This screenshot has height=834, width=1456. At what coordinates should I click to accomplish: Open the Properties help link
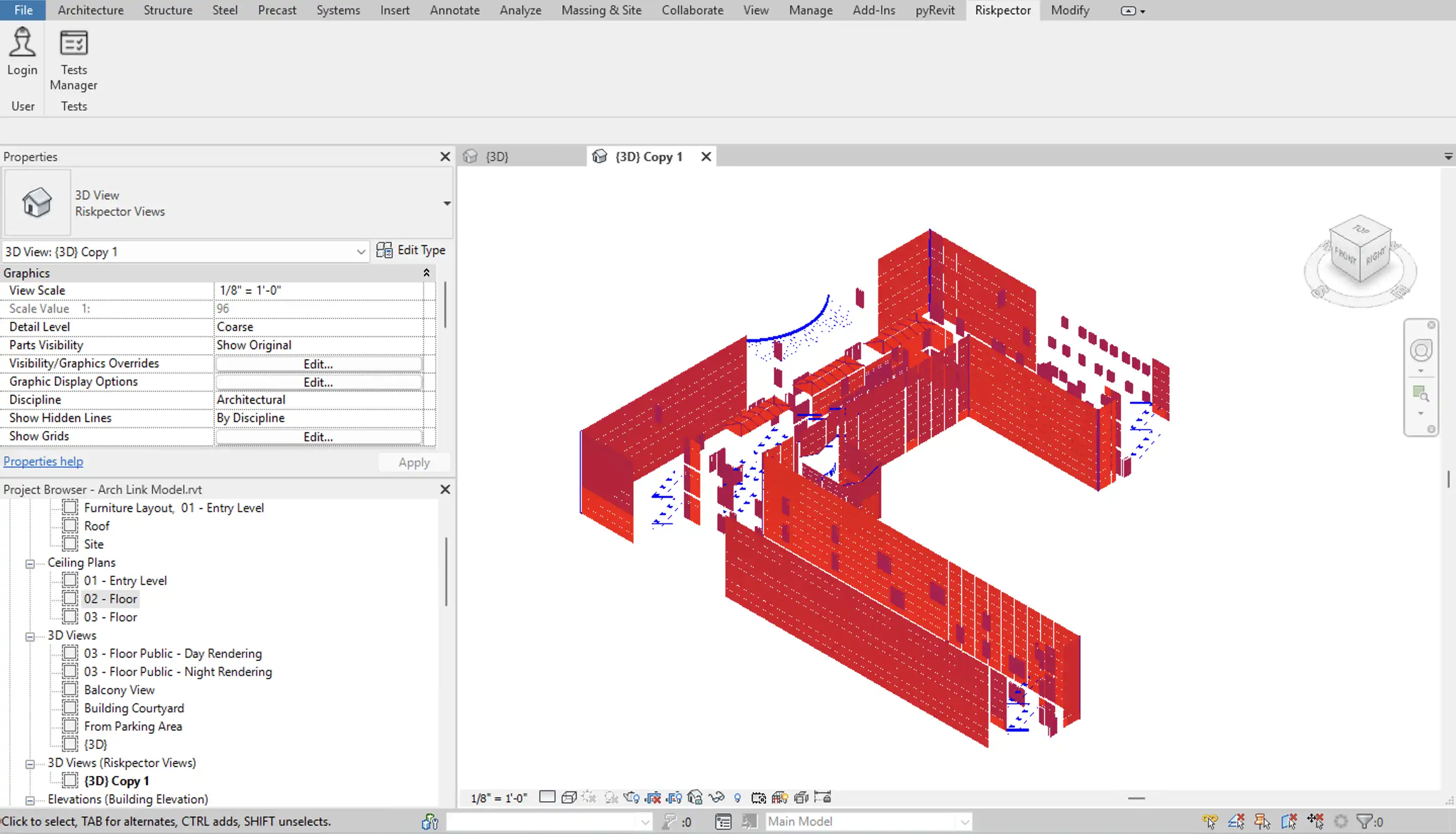pyautogui.click(x=43, y=461)
